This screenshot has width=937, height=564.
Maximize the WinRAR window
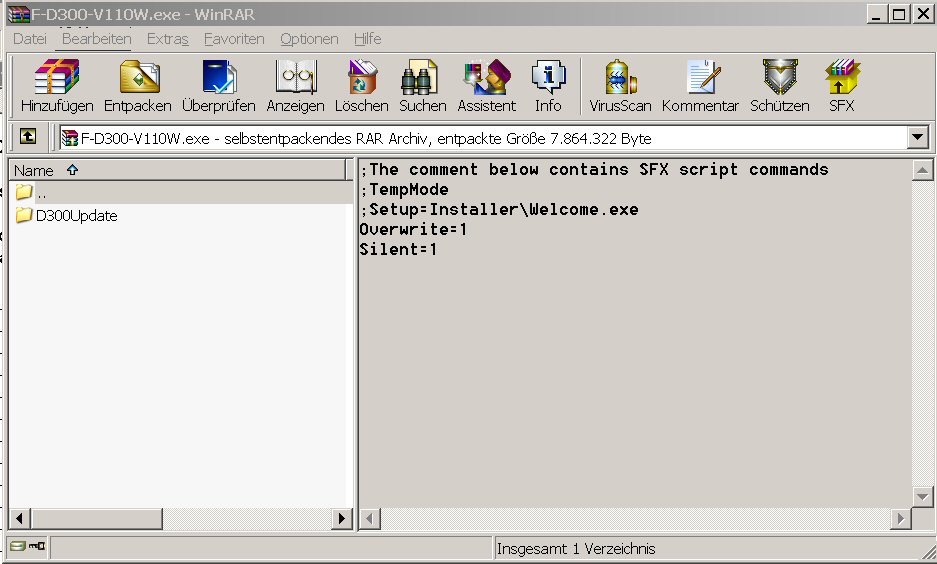tap(899, 14)
